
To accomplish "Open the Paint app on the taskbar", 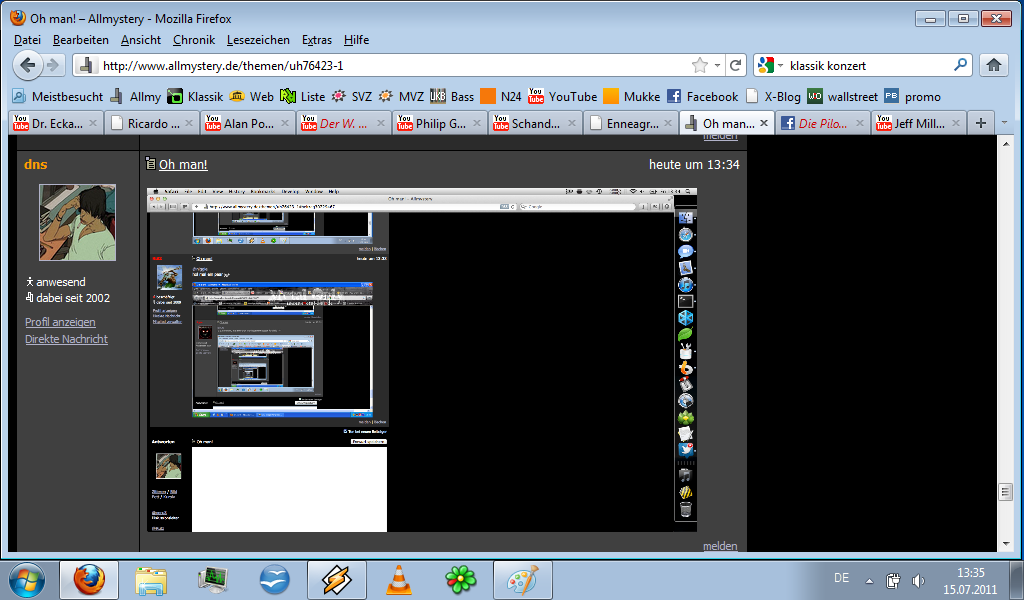I will click(x=522, y=580).
